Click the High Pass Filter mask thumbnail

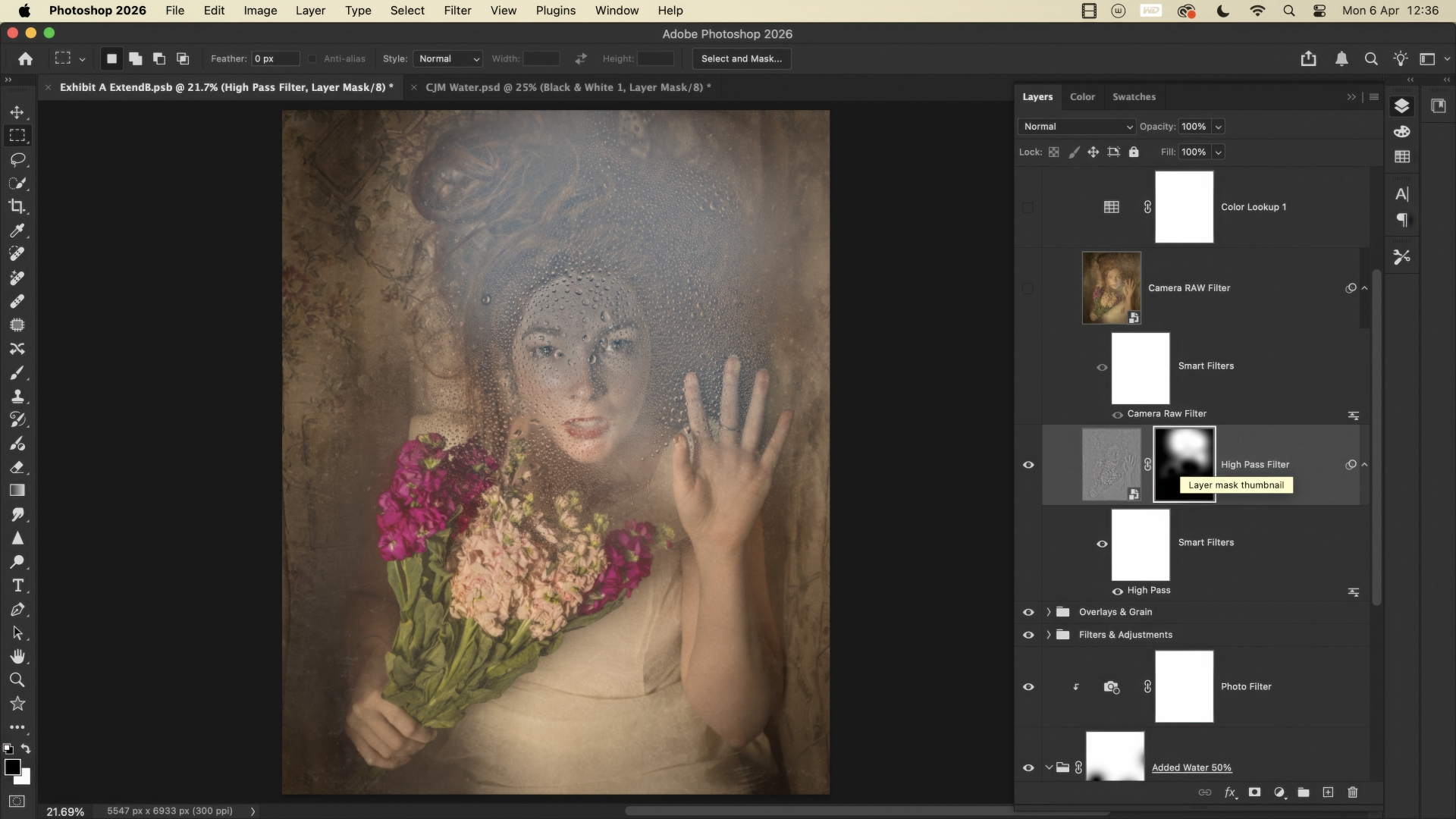coord(1184,455)
